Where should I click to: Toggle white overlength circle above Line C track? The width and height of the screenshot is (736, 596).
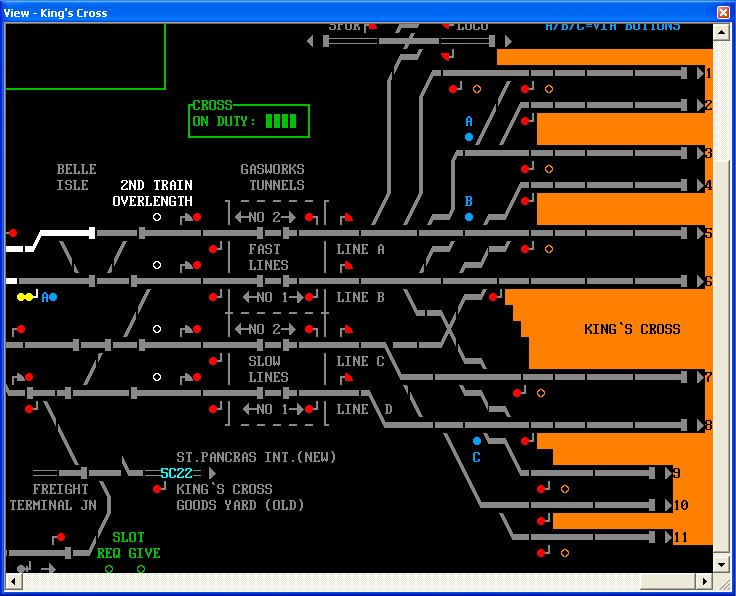point(157,329)
